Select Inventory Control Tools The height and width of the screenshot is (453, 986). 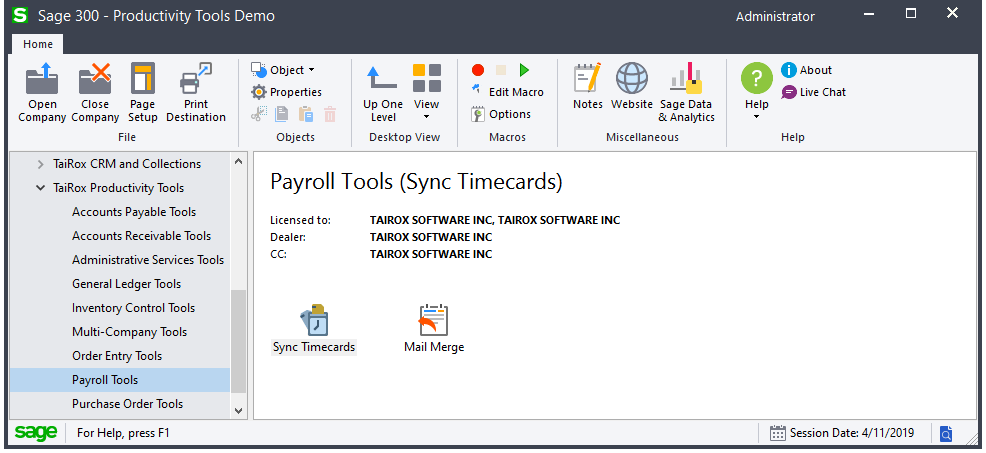pyautogui.click(x=133, y=308)
